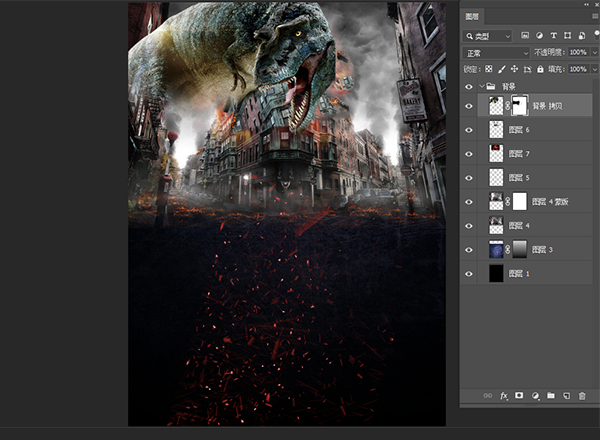Viewport: 600px width, 440px height.
Task: Click the new layer icon
Action: click(x=565, y=396)
